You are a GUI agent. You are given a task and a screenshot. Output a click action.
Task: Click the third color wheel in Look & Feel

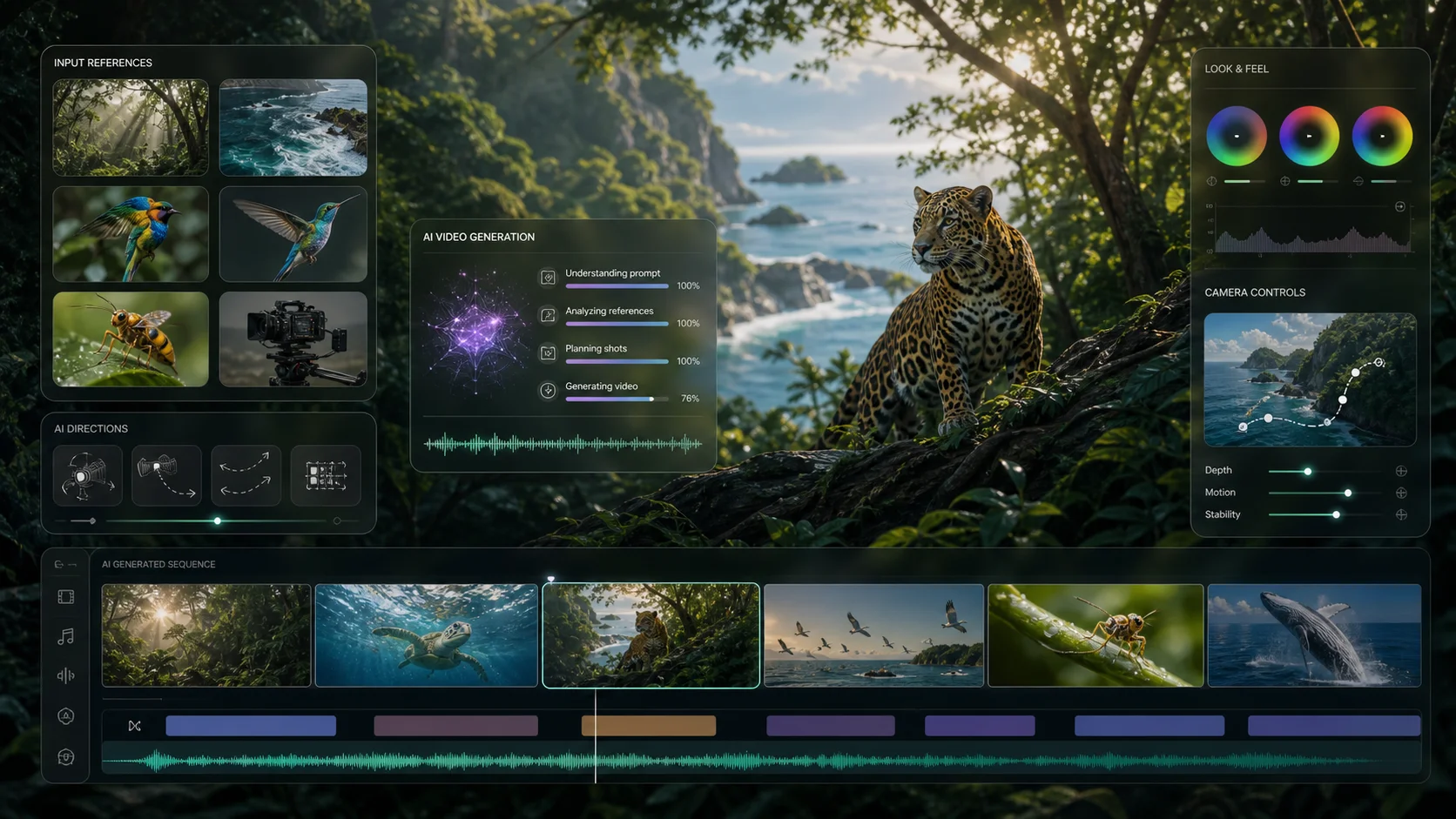[1382, 137]
